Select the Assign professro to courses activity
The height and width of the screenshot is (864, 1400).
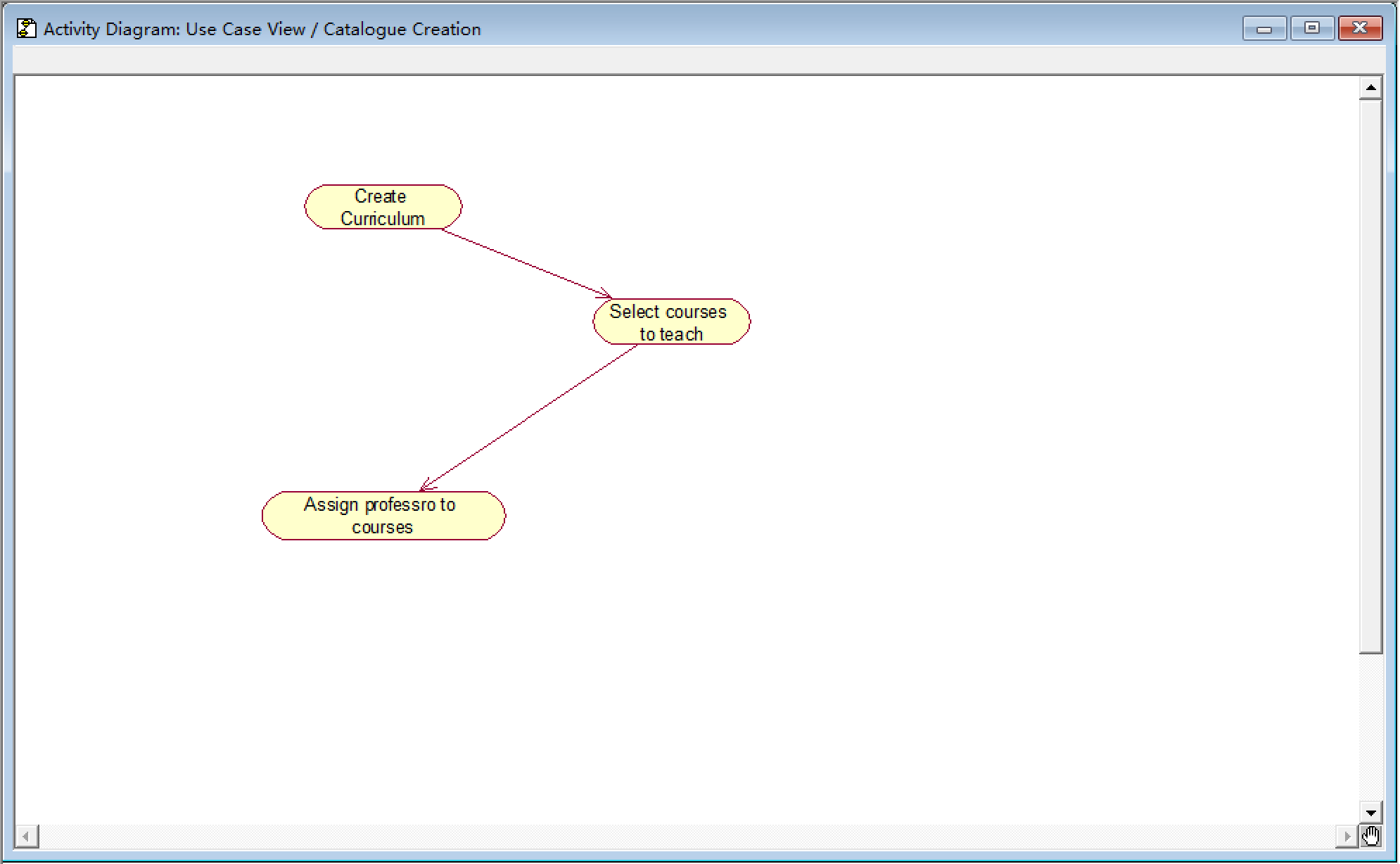pos(383,516)
